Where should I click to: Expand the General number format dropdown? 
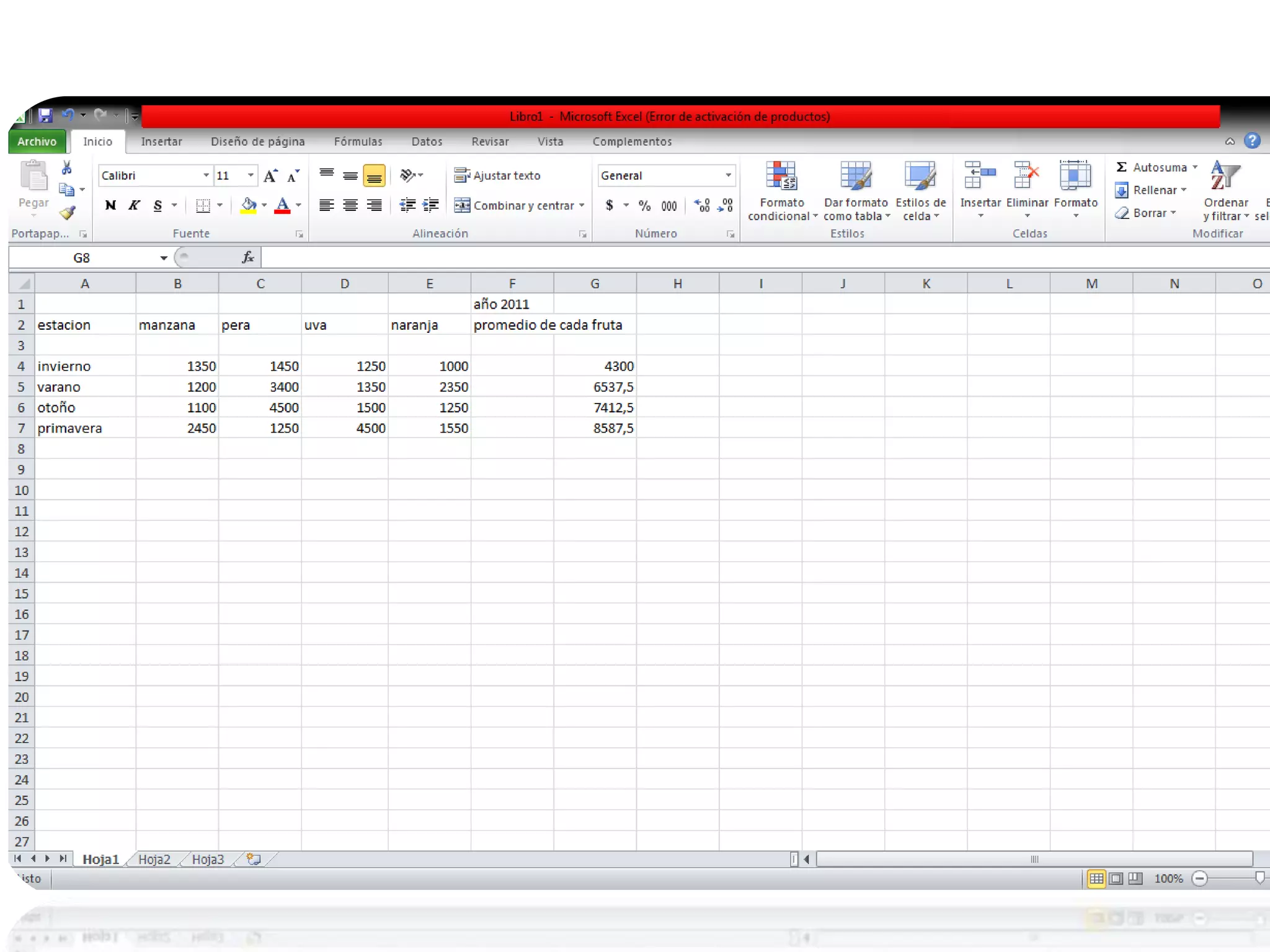[728, 176]
